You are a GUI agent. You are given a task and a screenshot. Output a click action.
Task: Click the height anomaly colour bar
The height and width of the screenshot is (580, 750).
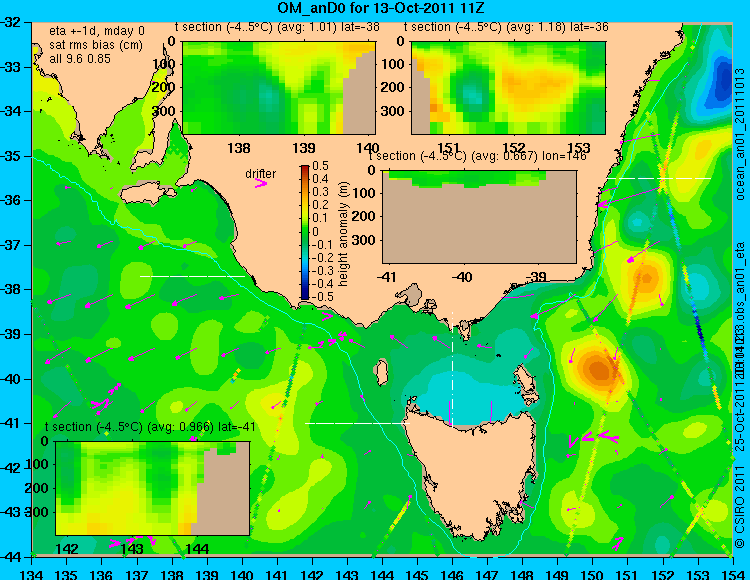coord(305,232)
